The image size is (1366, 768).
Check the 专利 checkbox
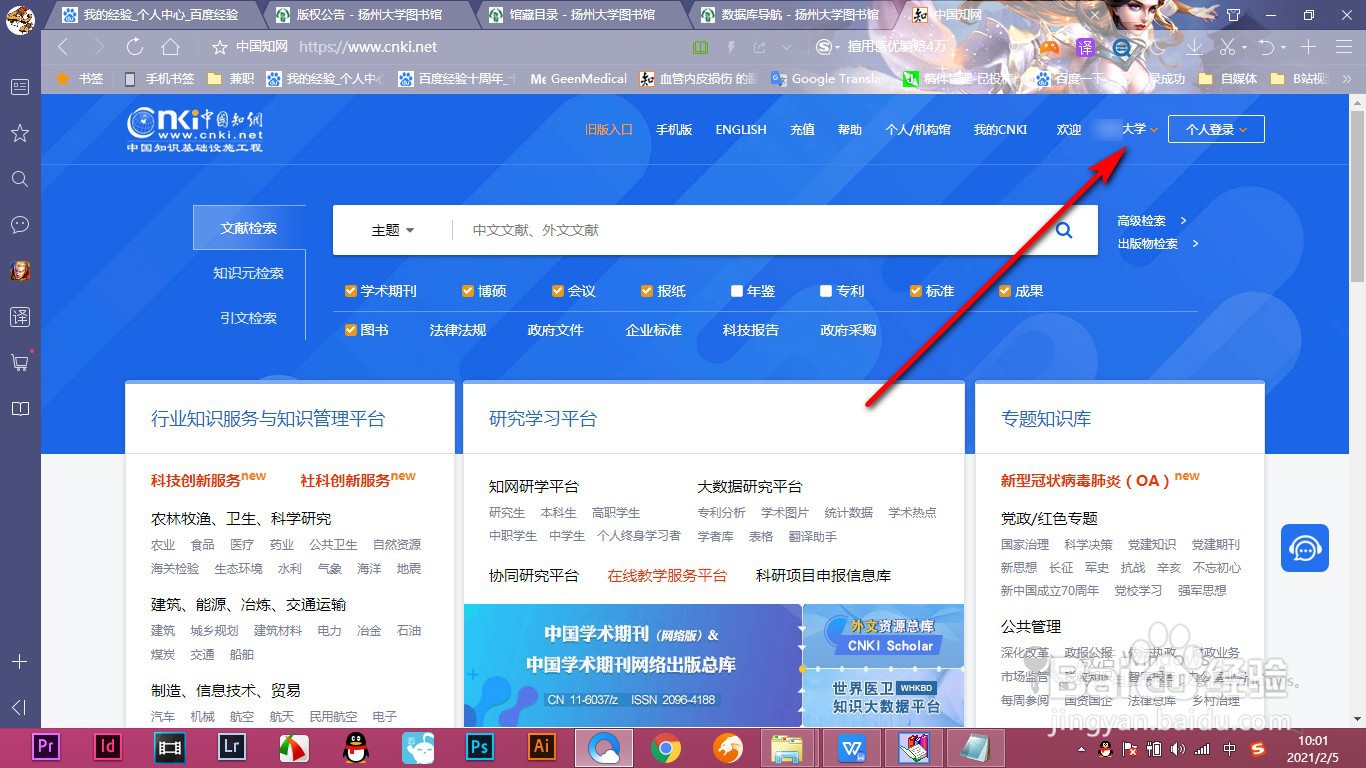826,291
